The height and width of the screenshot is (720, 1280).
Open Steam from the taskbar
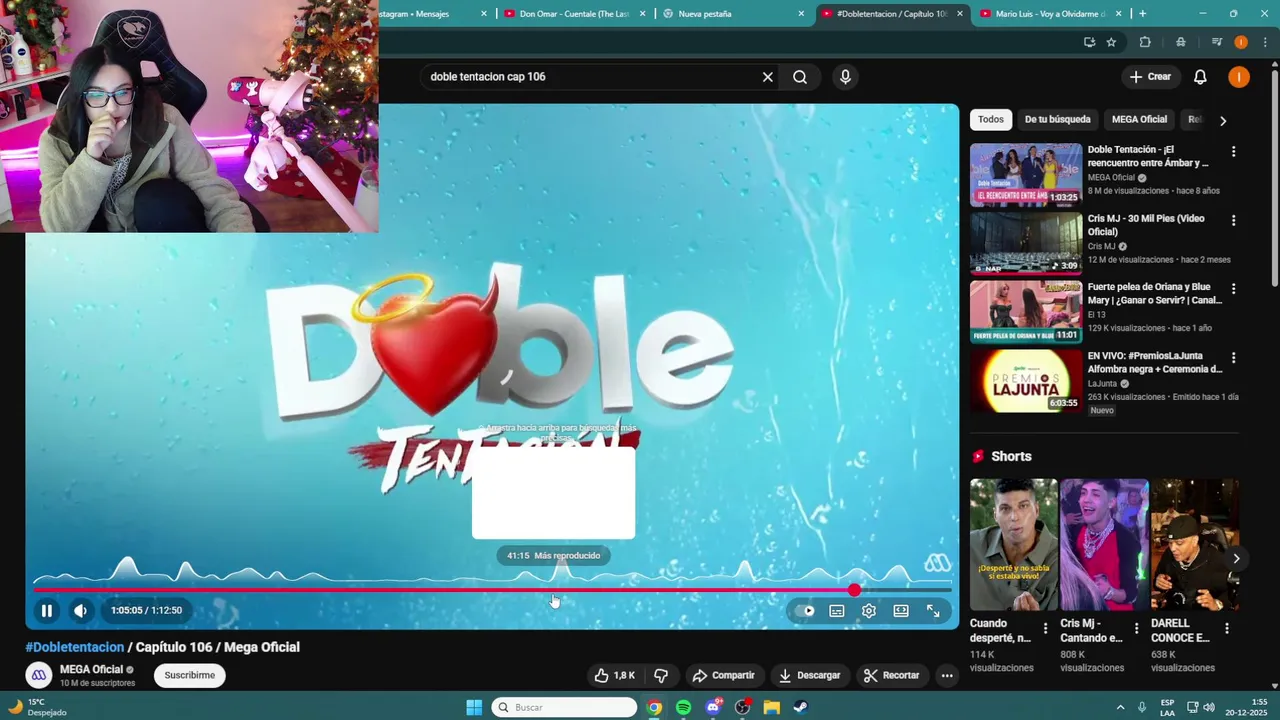[x=801, y=707]
